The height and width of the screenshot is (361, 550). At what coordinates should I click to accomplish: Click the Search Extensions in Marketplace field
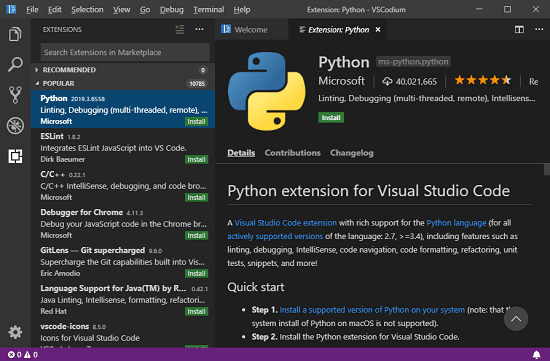coord(125,52)
